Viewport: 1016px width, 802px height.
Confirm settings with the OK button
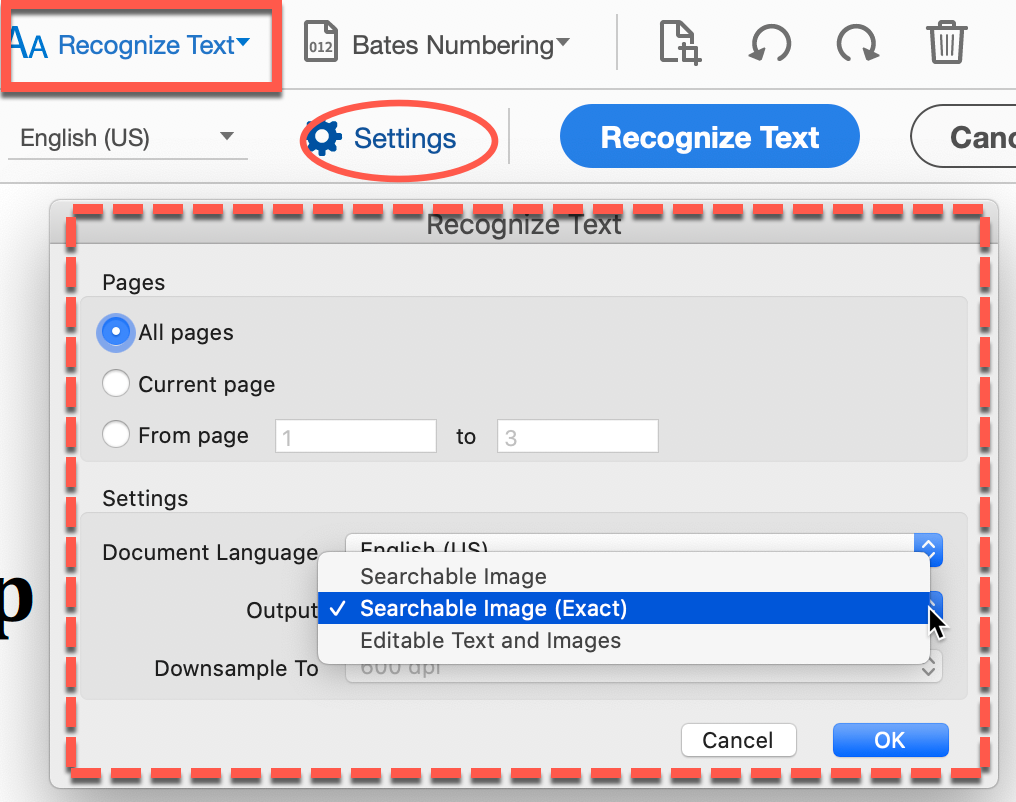pos(889,740)
